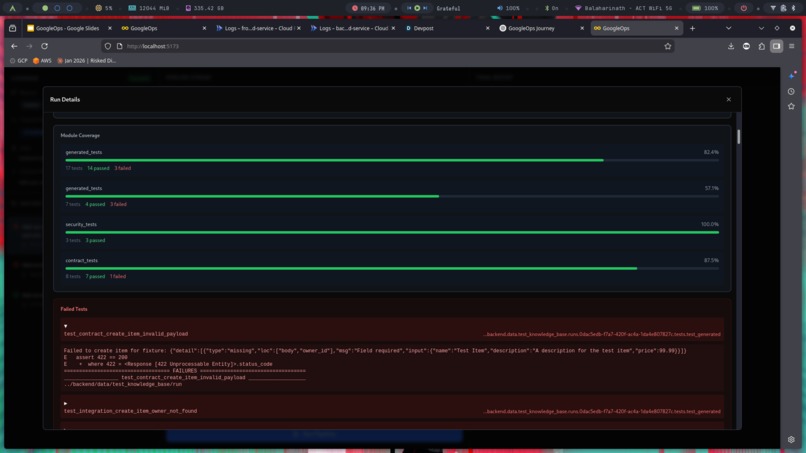This screenshot has height=453, width=806.
Task: Open the Firefox View tab icon
Action: pos(12,28)
